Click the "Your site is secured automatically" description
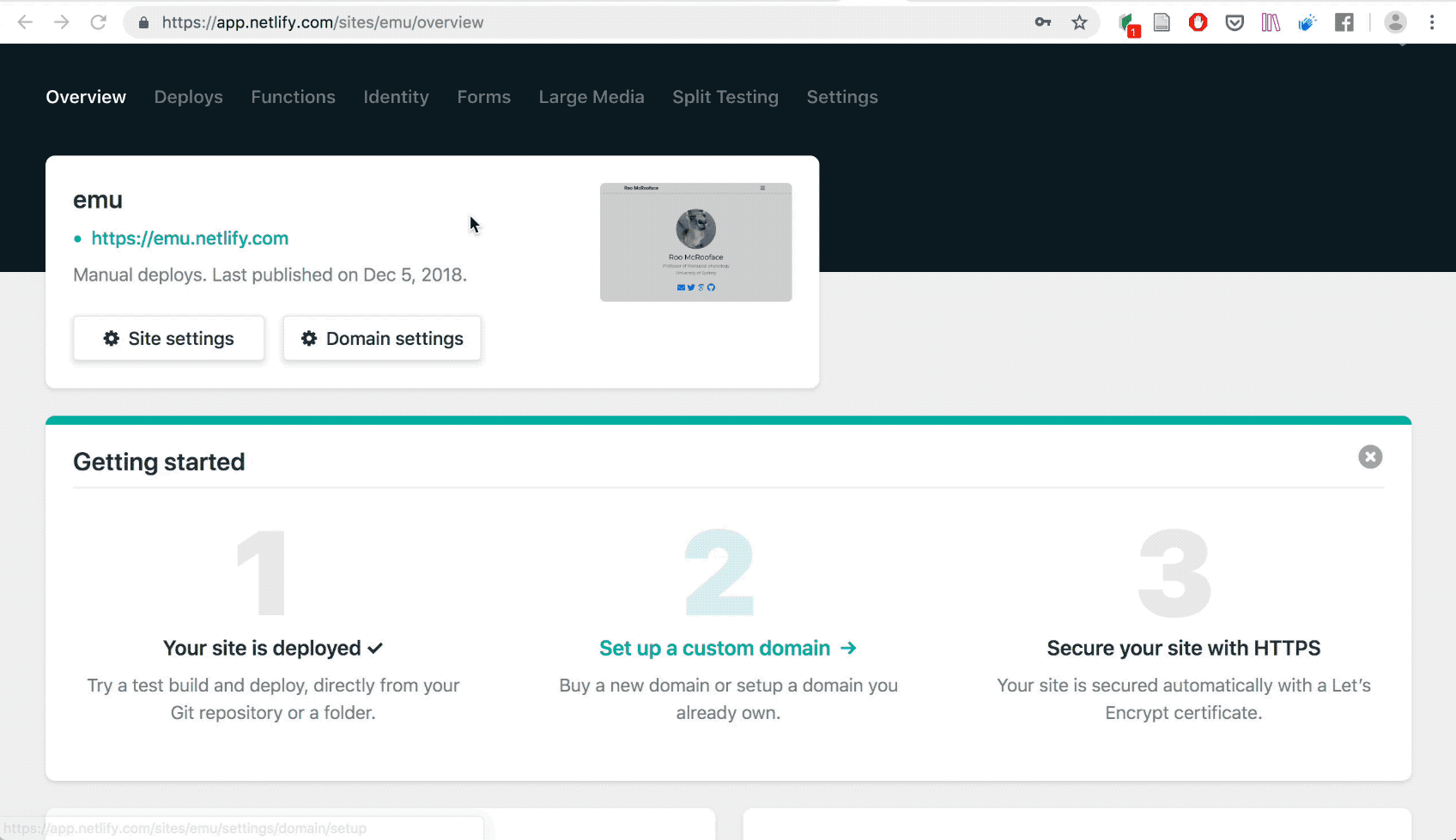 1184,698
